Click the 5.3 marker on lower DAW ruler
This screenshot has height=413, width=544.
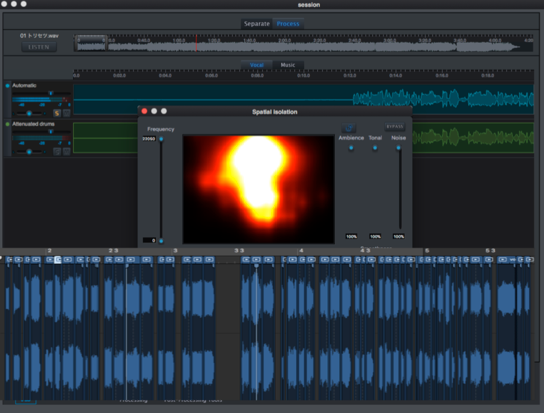[x=490, y=250]
